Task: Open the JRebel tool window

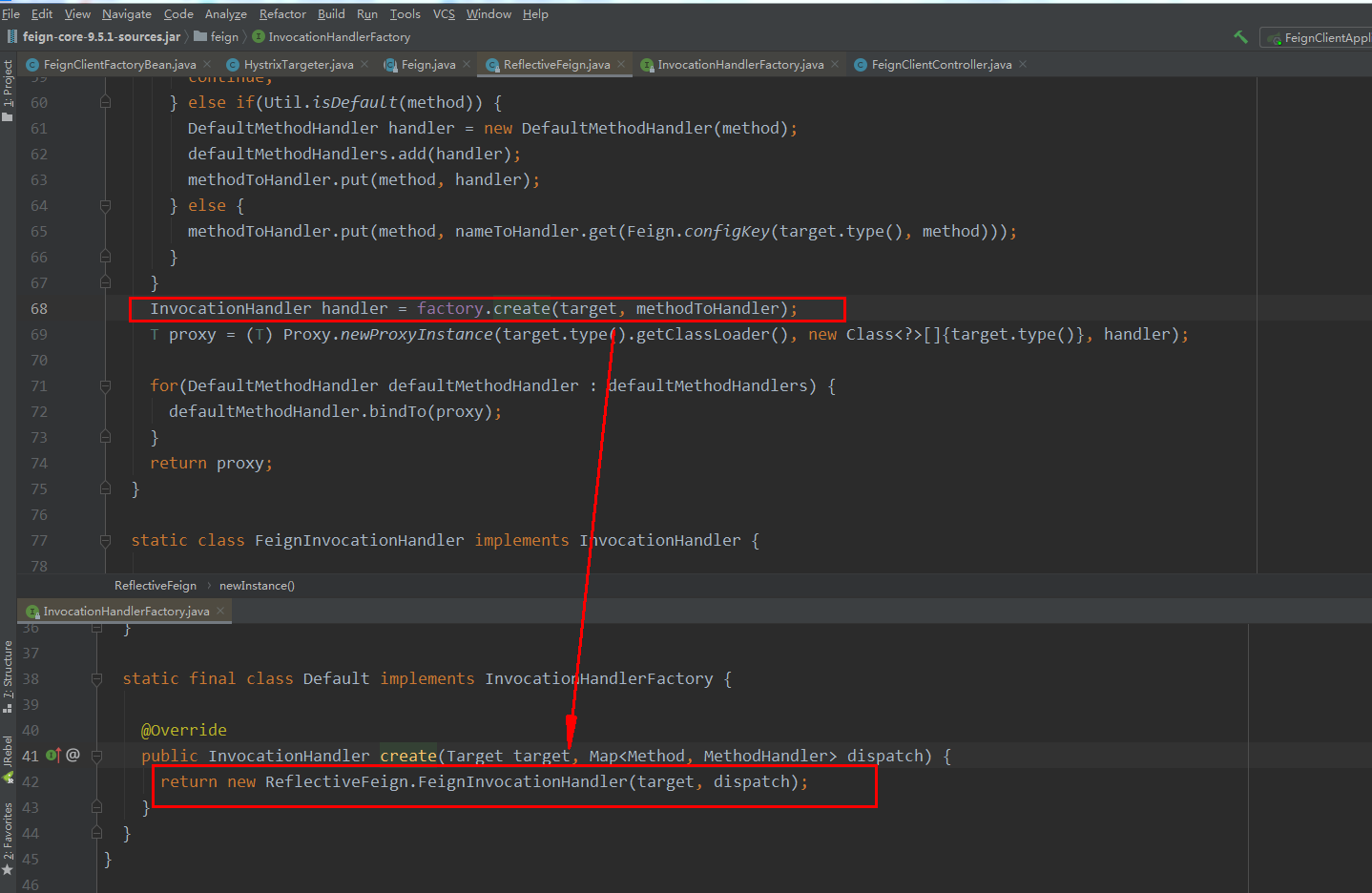Action: (x=8, y=758)
